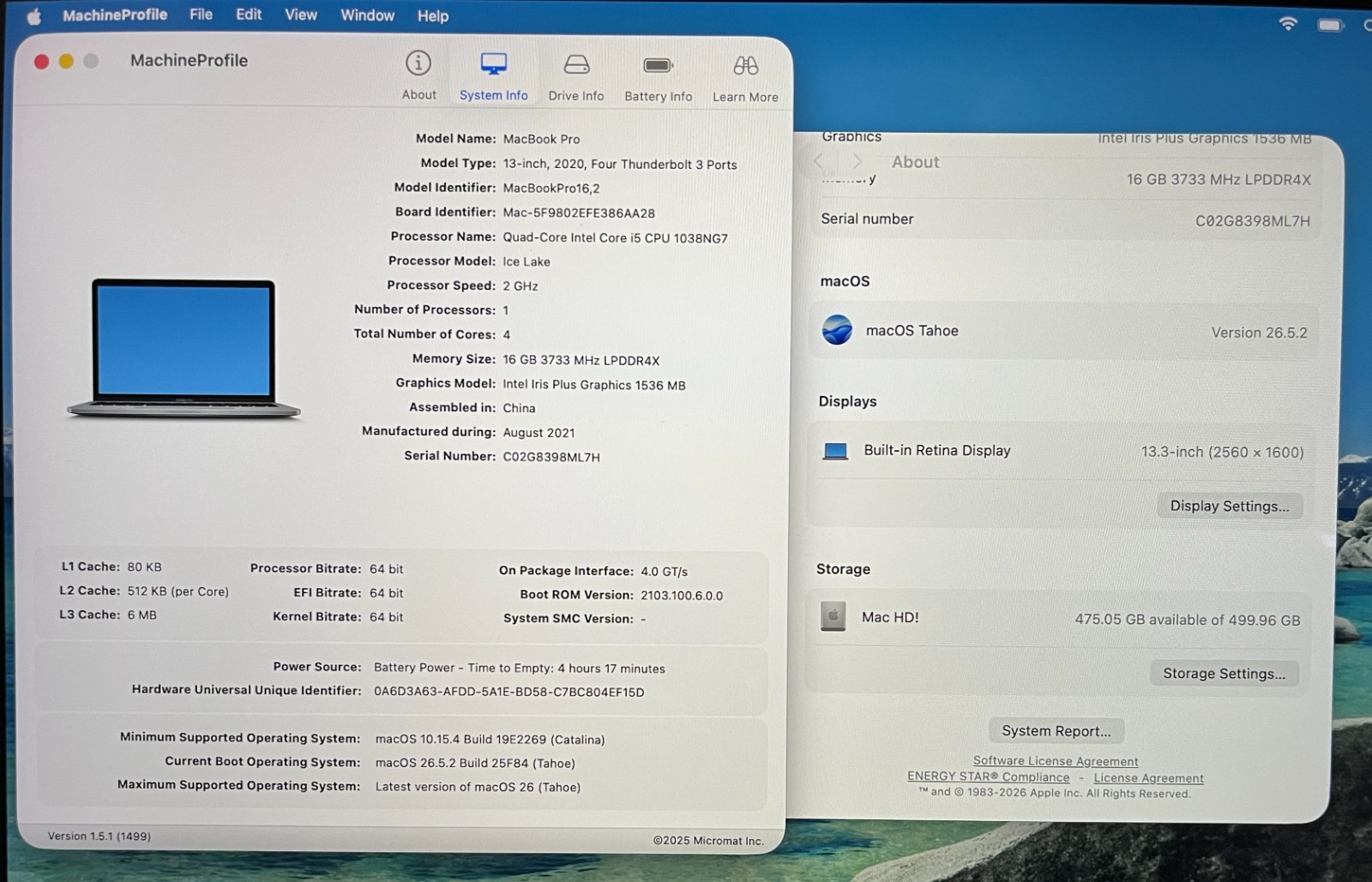Viewport: 1372px width, 882px height.
Task: Click the Hardware UUID value
Action: coord(508,692)
